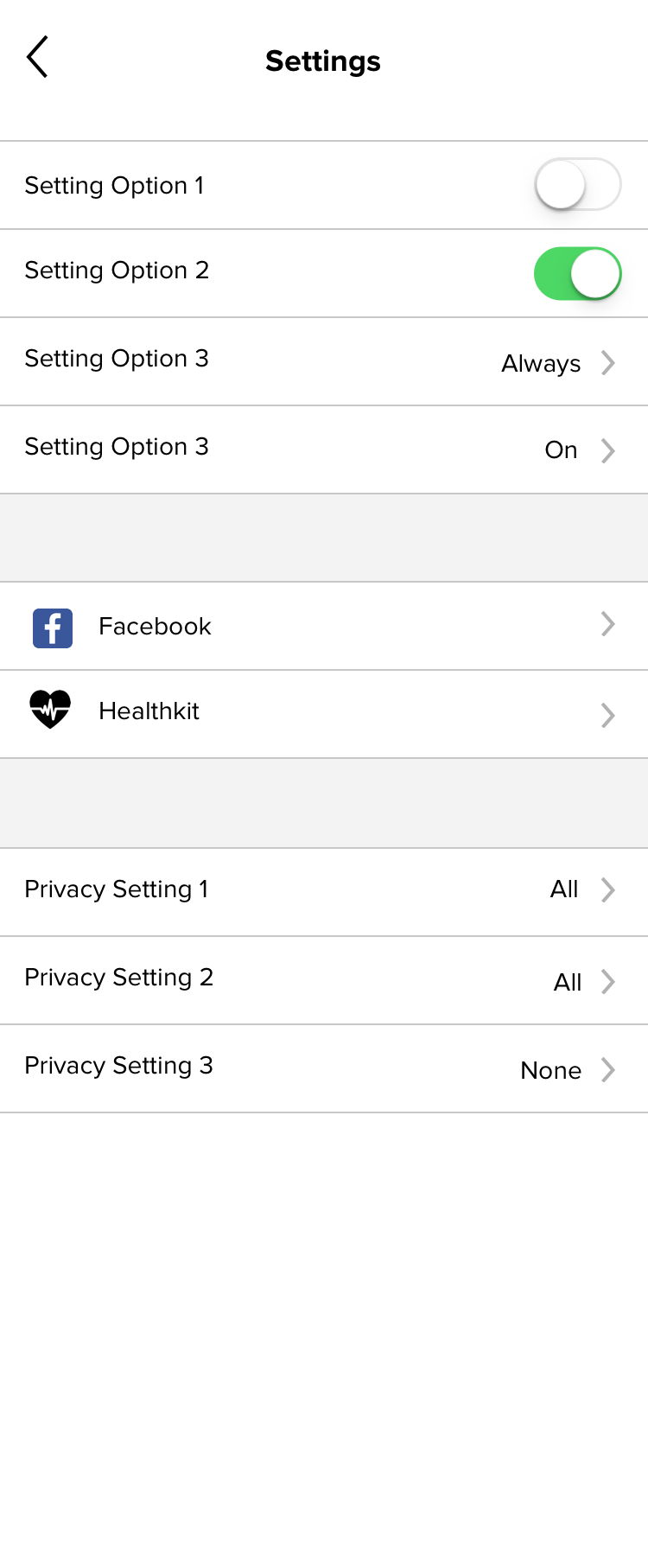Click the chevron in the Facebook row

point(608,624)
